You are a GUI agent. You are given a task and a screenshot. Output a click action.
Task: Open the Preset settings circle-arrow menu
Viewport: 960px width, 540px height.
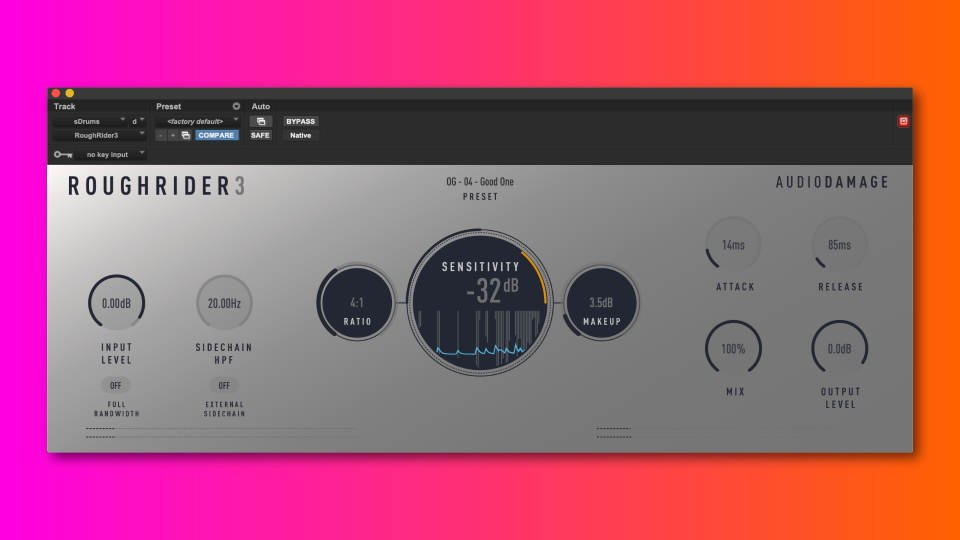[x=236, y=107]
